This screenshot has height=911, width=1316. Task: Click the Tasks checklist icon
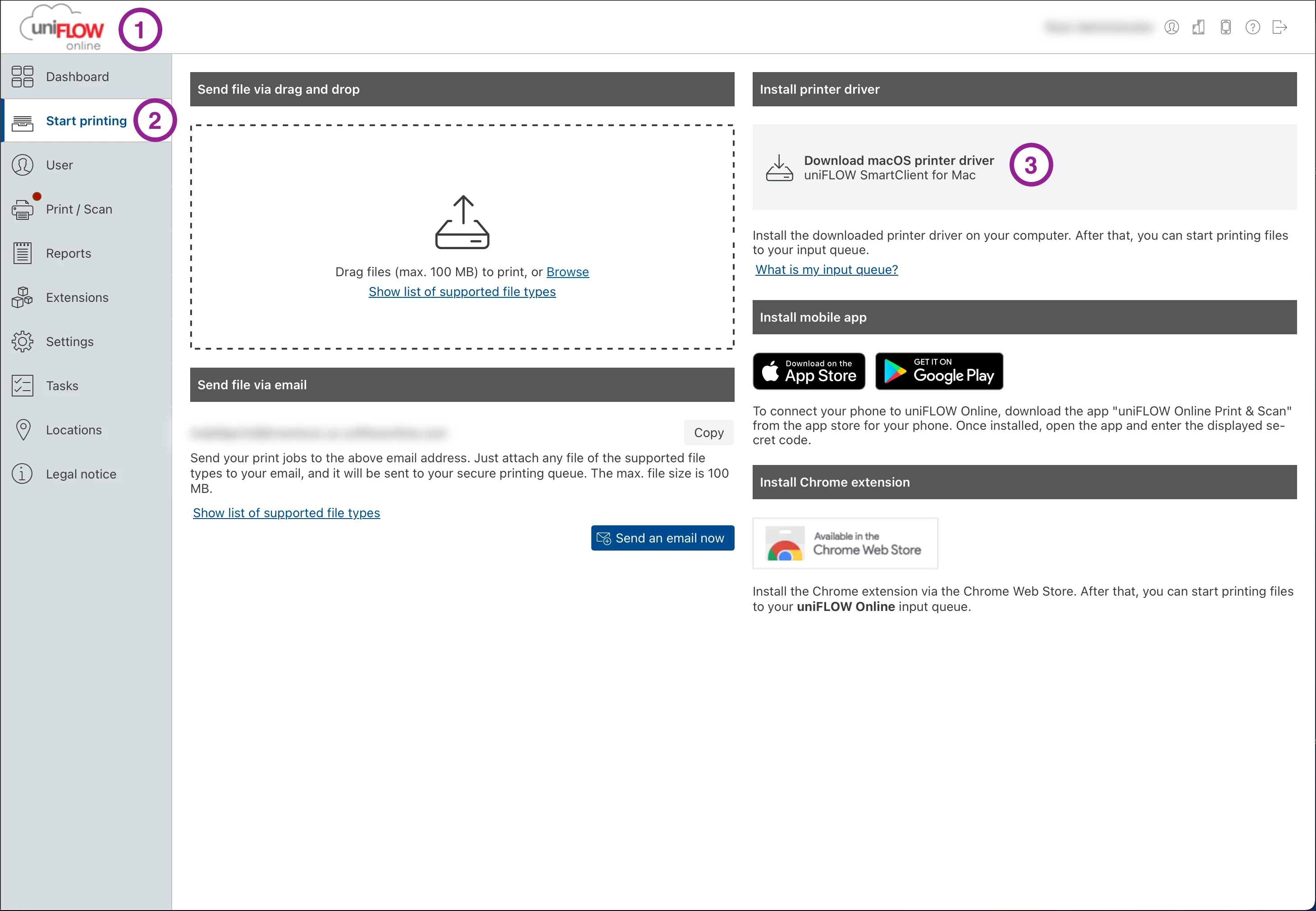[x=22, y=386]
